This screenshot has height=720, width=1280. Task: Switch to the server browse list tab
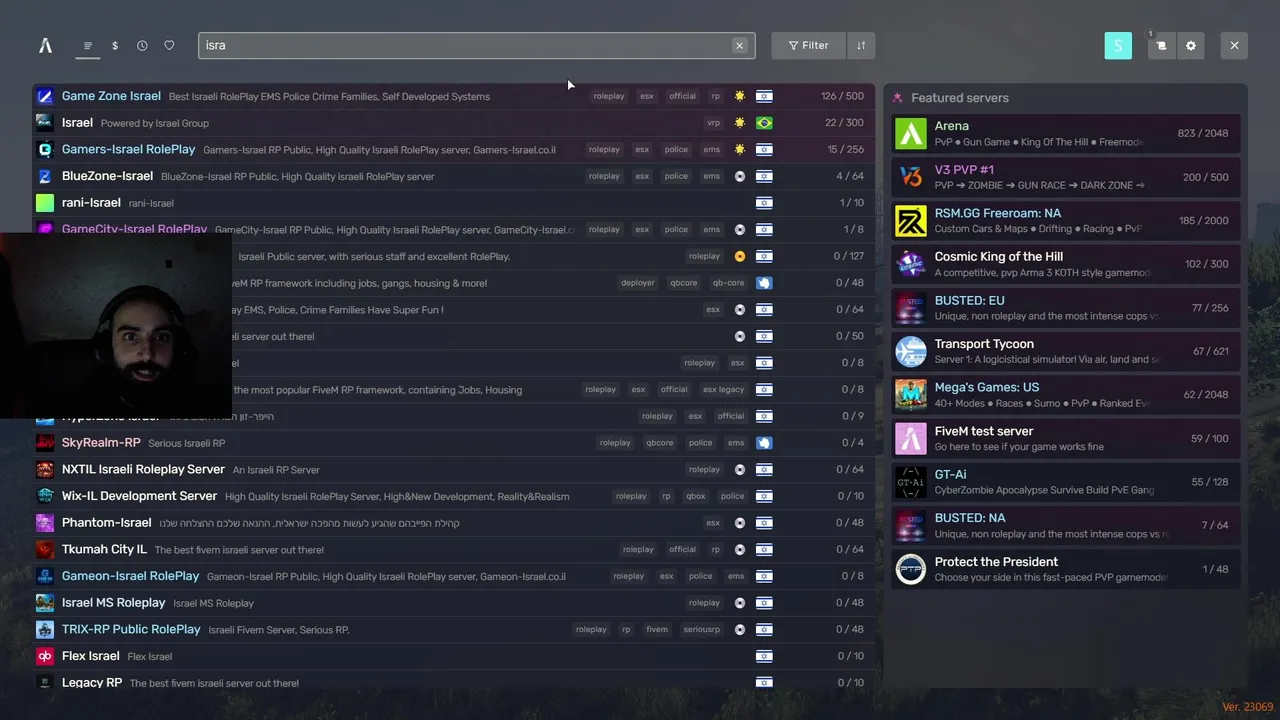[88, 46]
